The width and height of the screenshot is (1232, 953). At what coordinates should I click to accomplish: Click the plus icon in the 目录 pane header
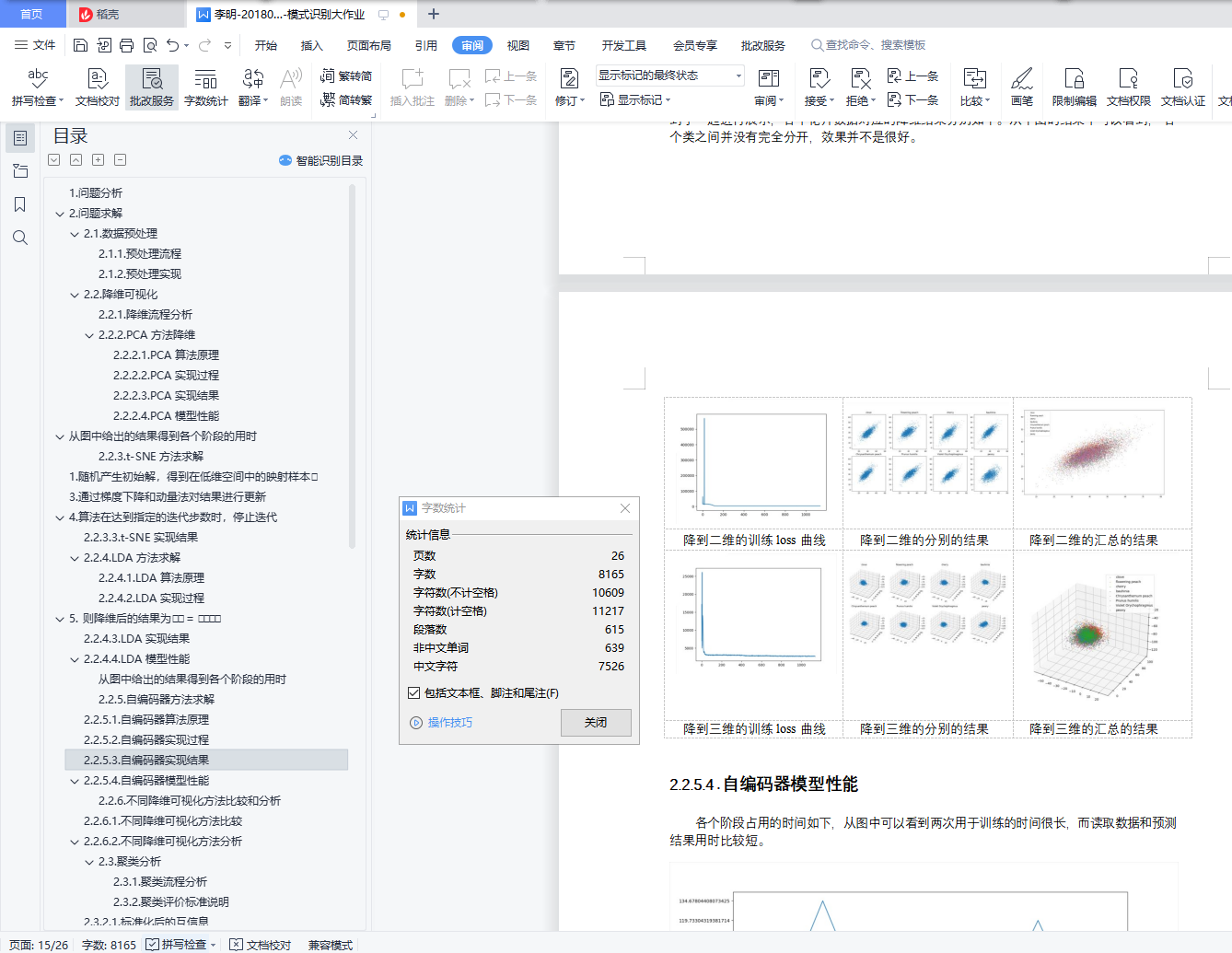(98, 160)
